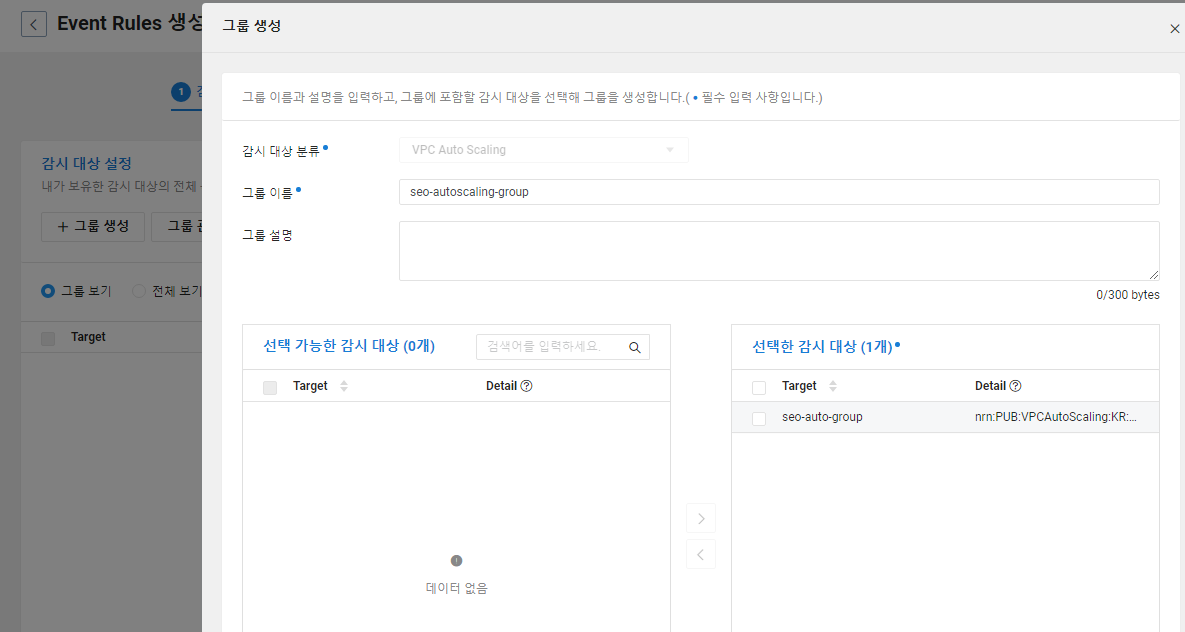Sort selected targets by Target column
Viewport: 1185px width, 632px height.
click(833, 386)
